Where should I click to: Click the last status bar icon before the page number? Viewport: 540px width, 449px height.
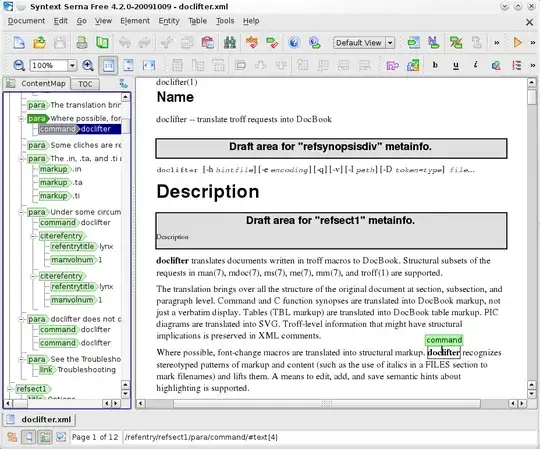coord(61,437)
